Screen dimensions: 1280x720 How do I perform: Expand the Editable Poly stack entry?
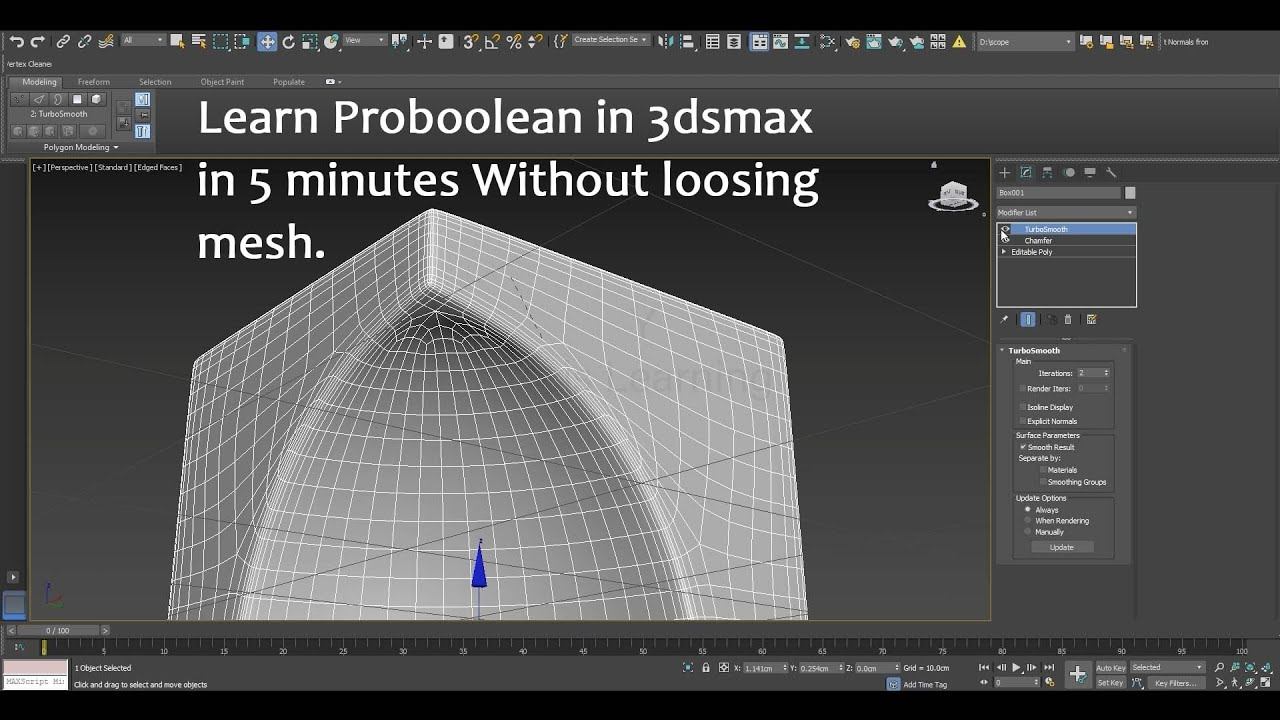pyautogui.click(x=1004, y=252)
